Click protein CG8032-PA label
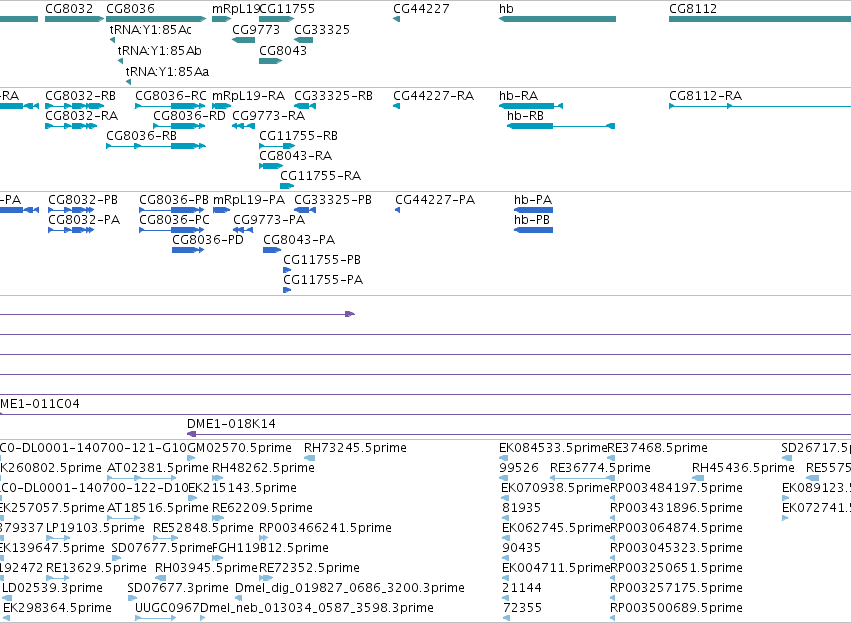 click(x=84, y=220)
